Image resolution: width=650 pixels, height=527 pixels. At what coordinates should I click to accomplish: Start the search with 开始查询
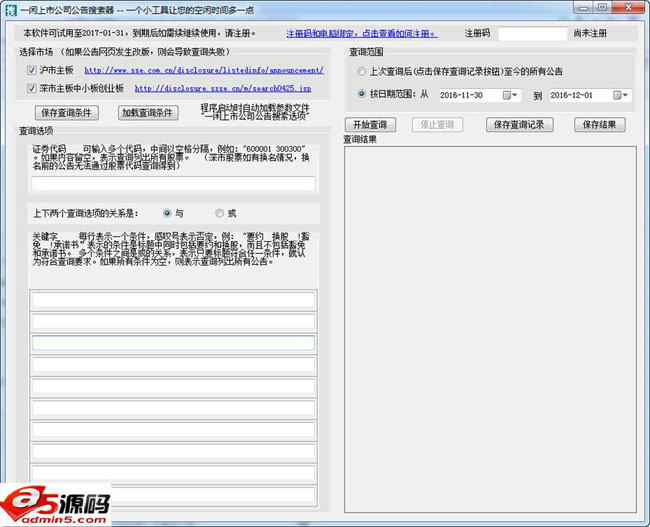coord(370,125)
